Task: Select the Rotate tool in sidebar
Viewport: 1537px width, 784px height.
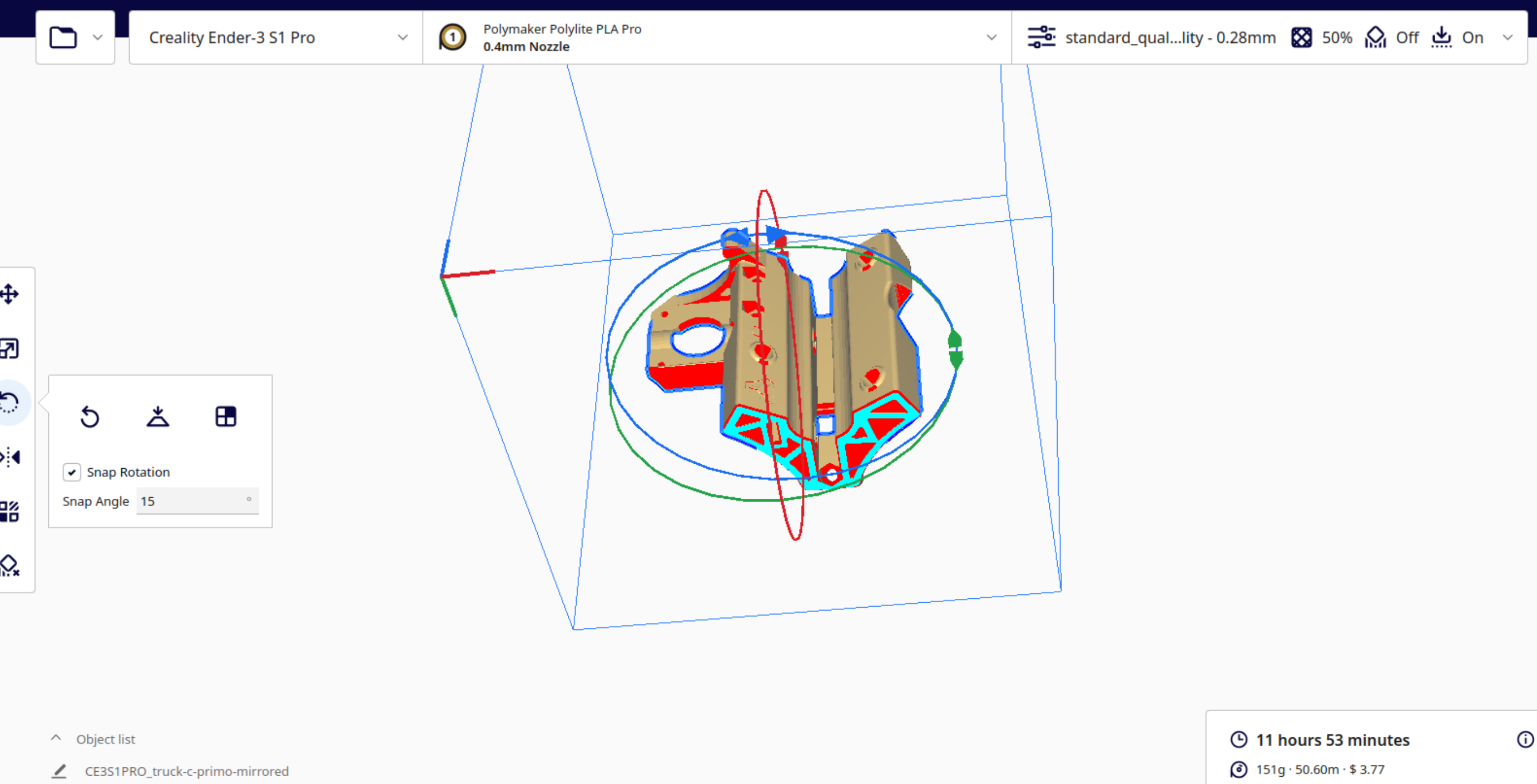Action: tap(9, 403)
